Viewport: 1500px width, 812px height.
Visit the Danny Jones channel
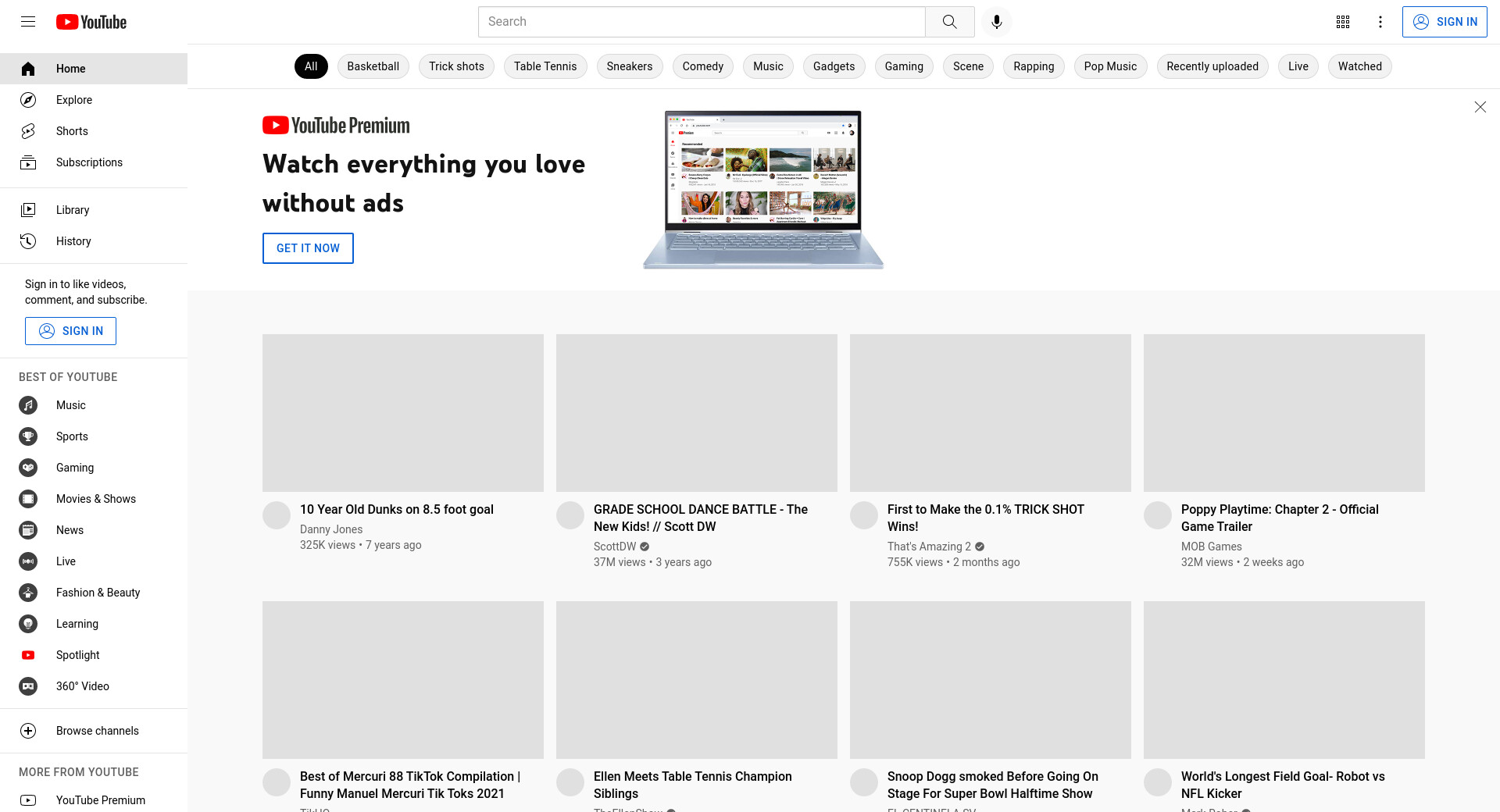click(x=331, y=529)
